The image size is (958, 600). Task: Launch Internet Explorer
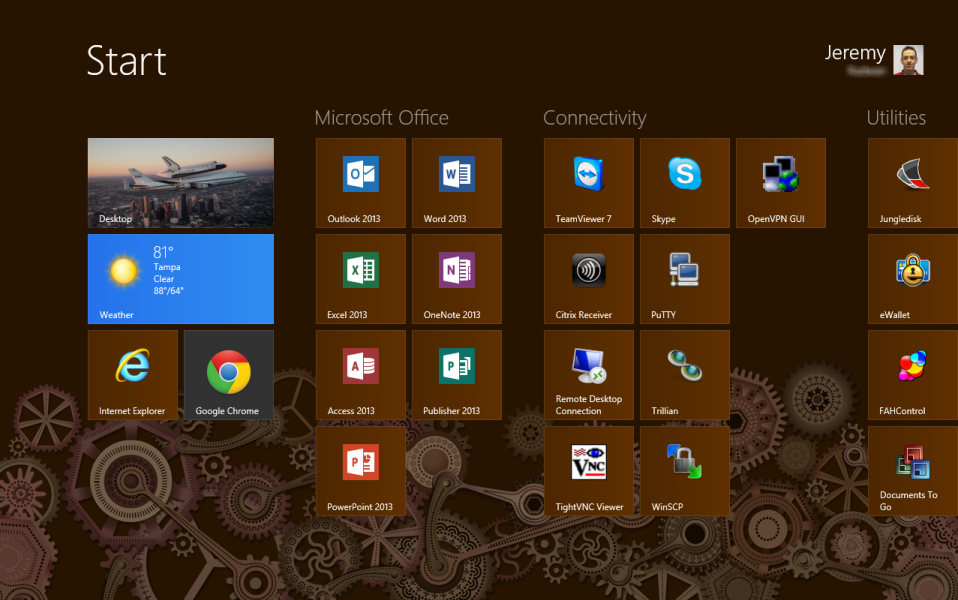[133, 375]
